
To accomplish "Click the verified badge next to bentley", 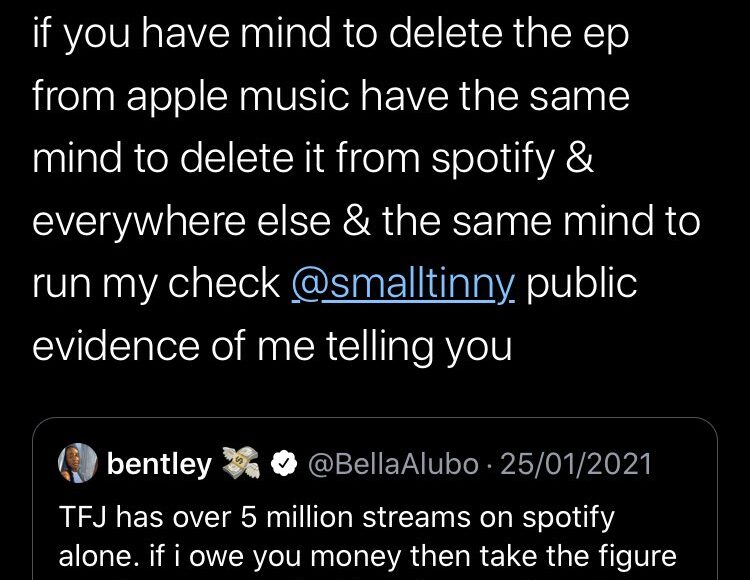I will point(286,464).
